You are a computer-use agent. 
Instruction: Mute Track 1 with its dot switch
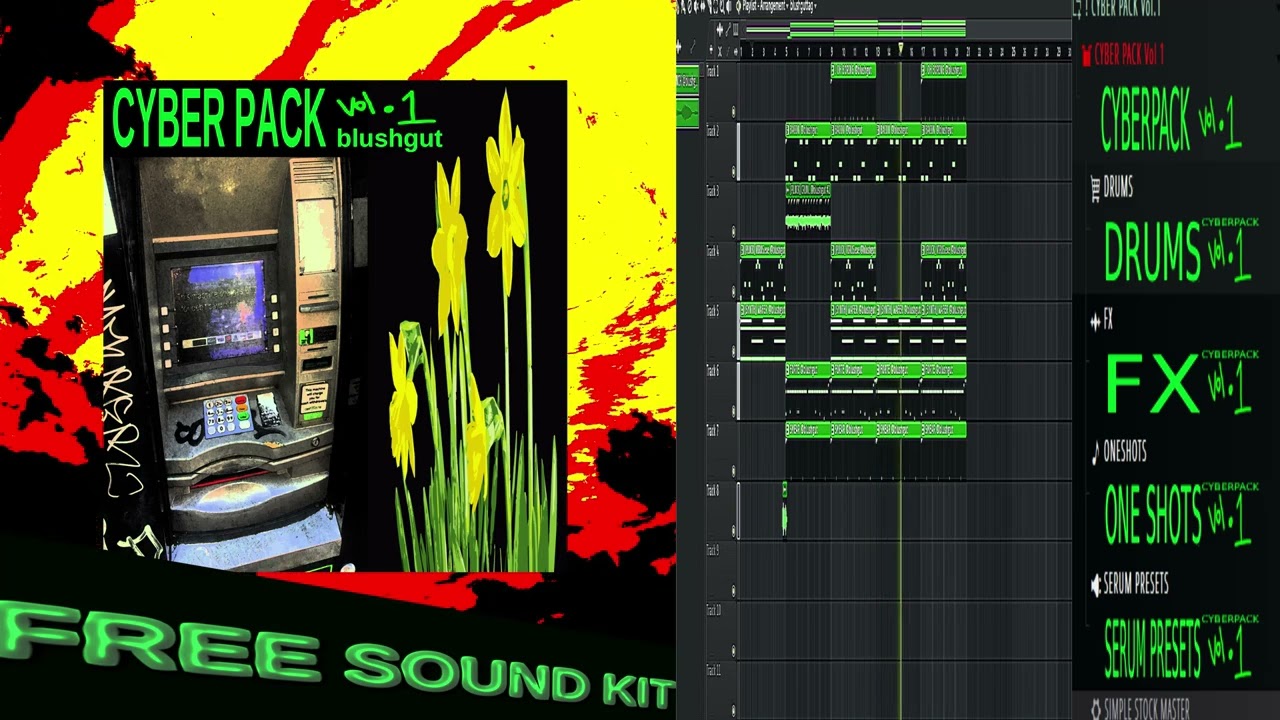(x=733, y=112)
